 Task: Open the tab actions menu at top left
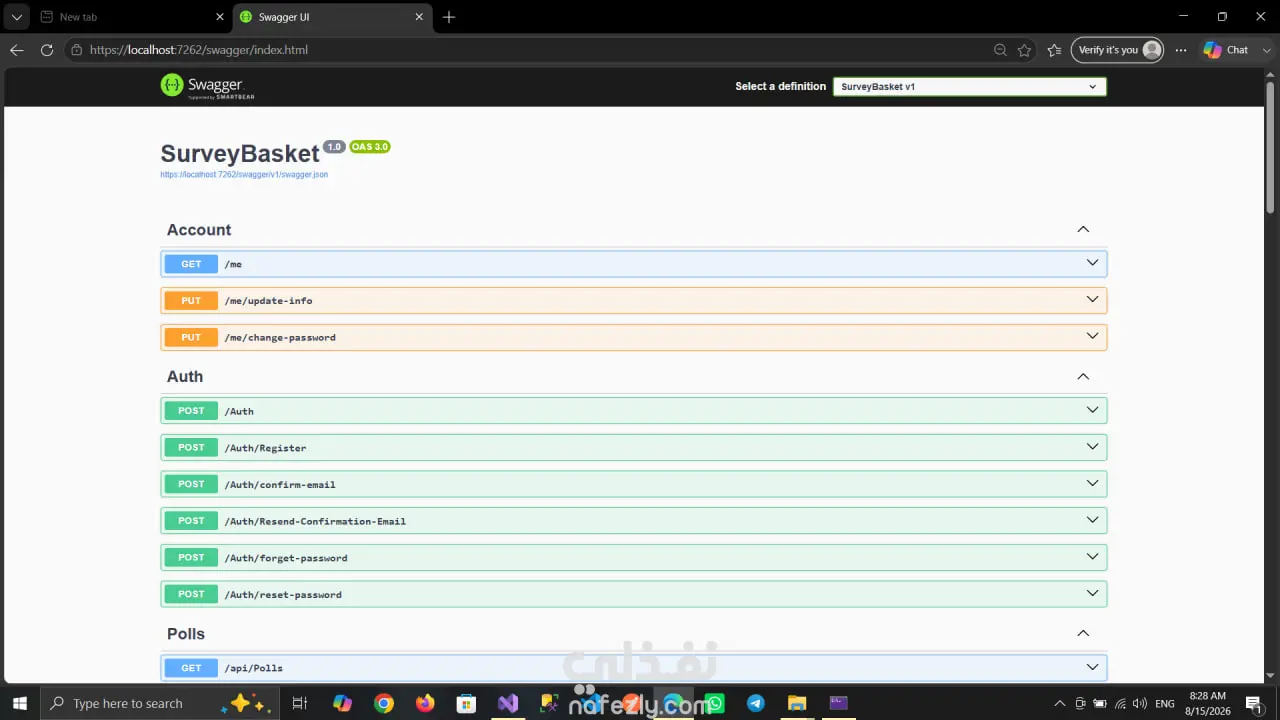[17, 17]
